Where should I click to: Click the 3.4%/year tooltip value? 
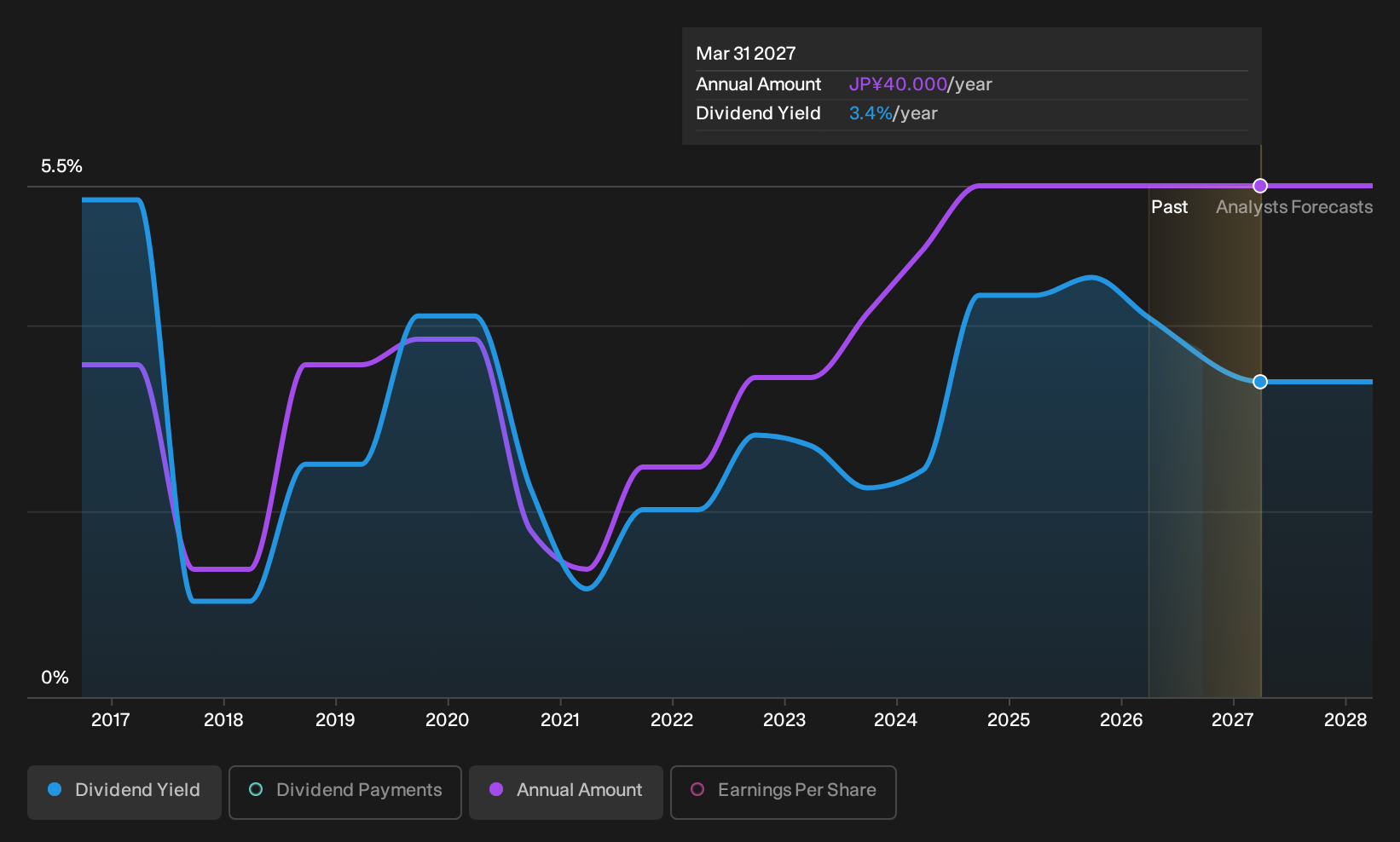tap(894, 113)
